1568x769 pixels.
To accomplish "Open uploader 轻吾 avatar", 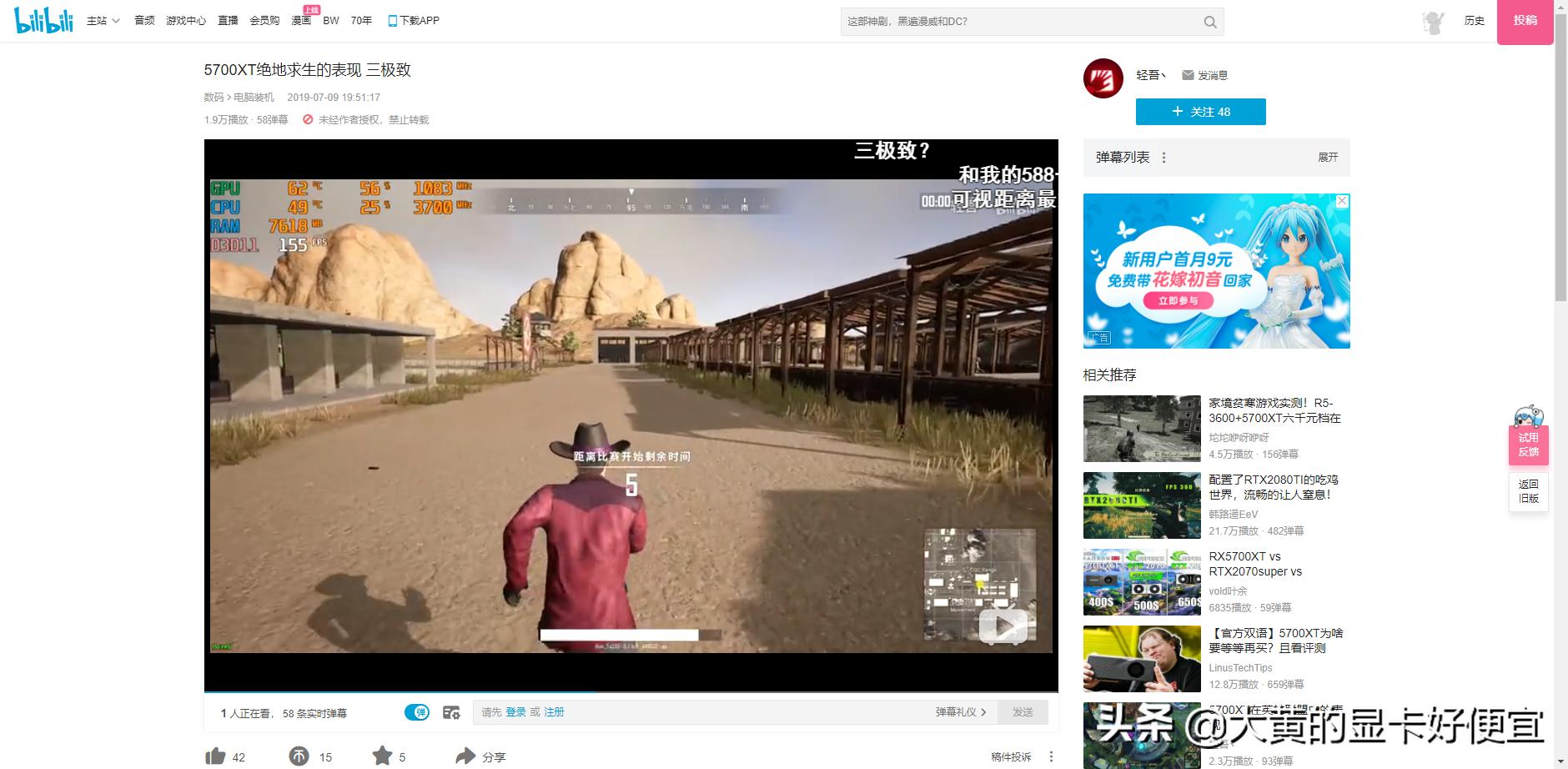I will pyautogui.click(x=1103, y=78).
